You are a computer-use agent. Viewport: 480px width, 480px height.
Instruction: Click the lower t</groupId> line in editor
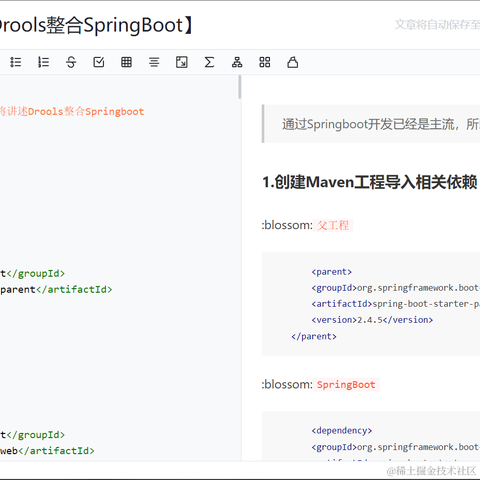pos(32,435)
